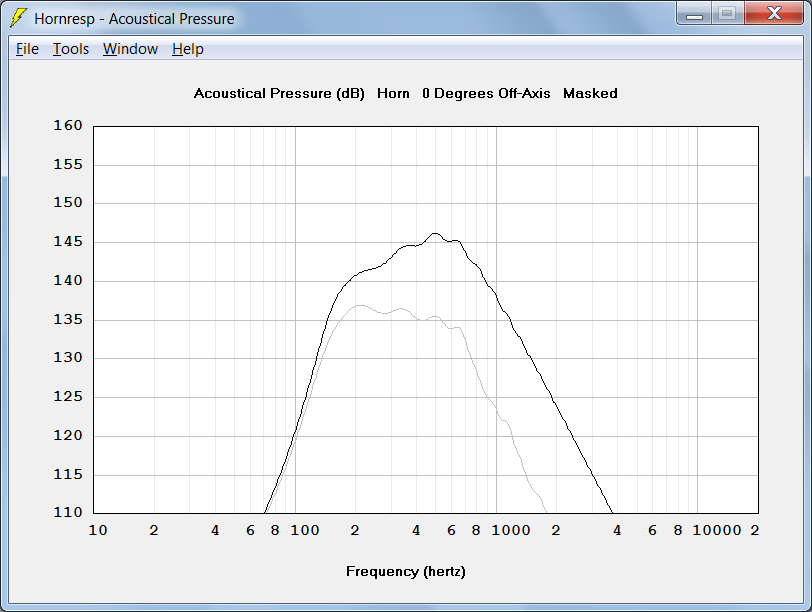Click the 'Frequency (hertz)' axis label

pos(406,572)
